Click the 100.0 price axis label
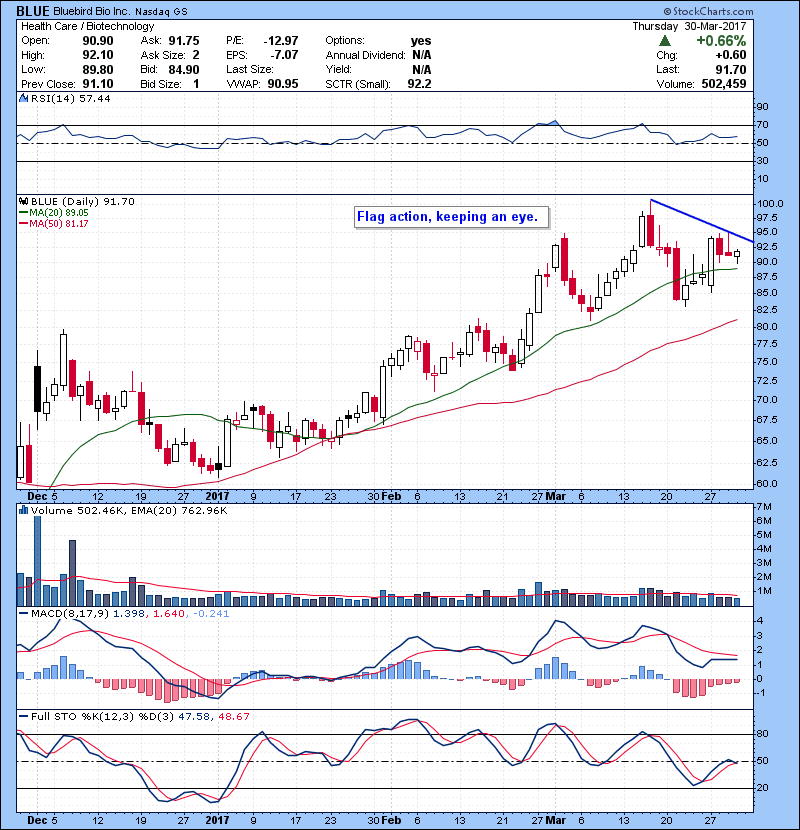Image resolution: width=800 pixels, height=830 pixels. click(x=770, y=204)
